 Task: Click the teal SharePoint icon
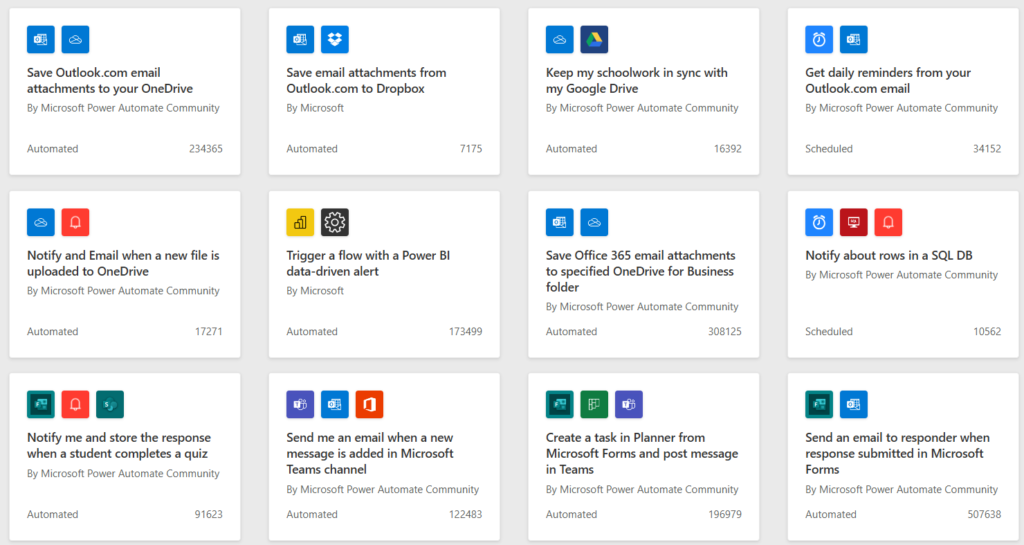110,404
